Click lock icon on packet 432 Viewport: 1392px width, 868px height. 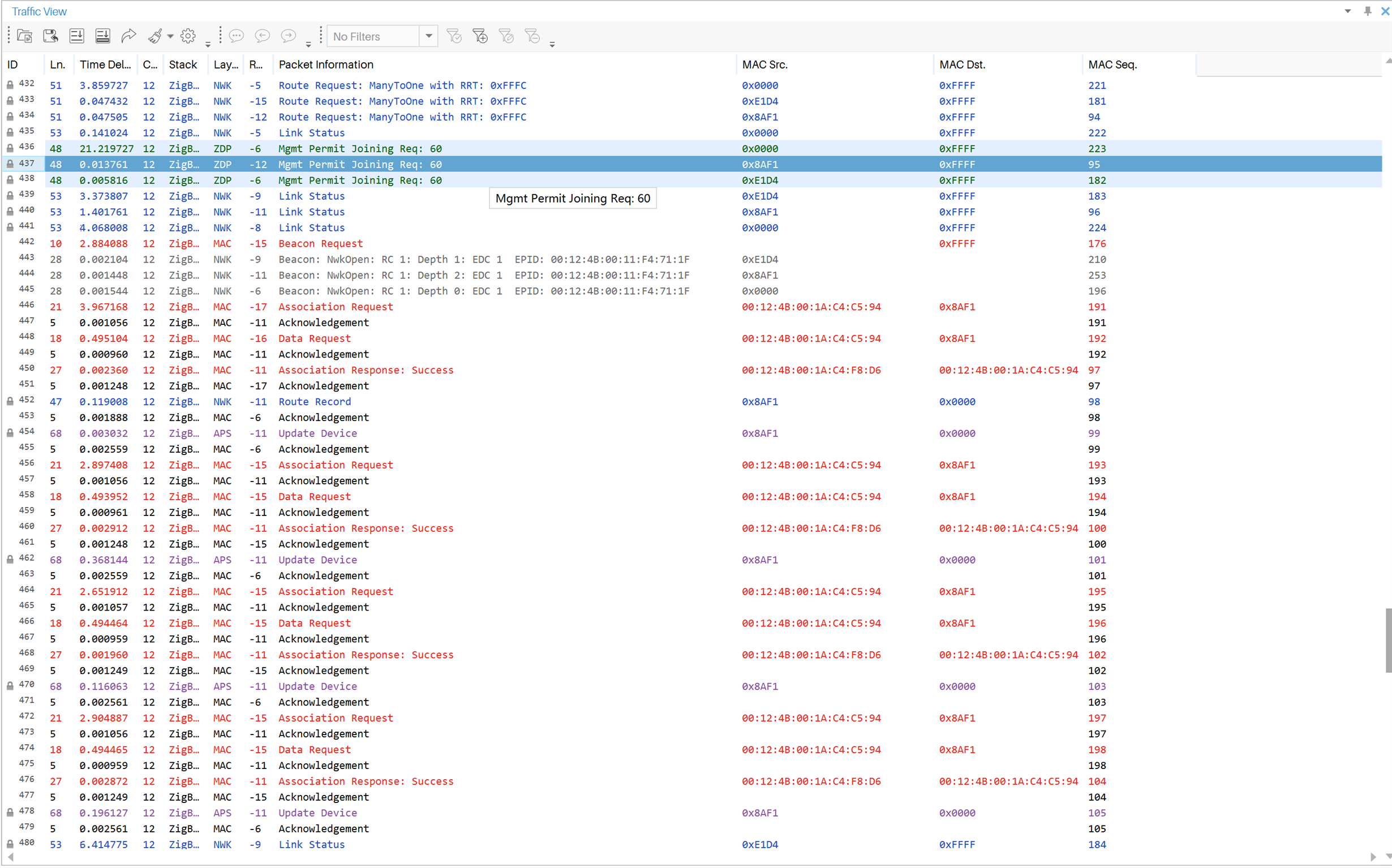tap(10, 85)
